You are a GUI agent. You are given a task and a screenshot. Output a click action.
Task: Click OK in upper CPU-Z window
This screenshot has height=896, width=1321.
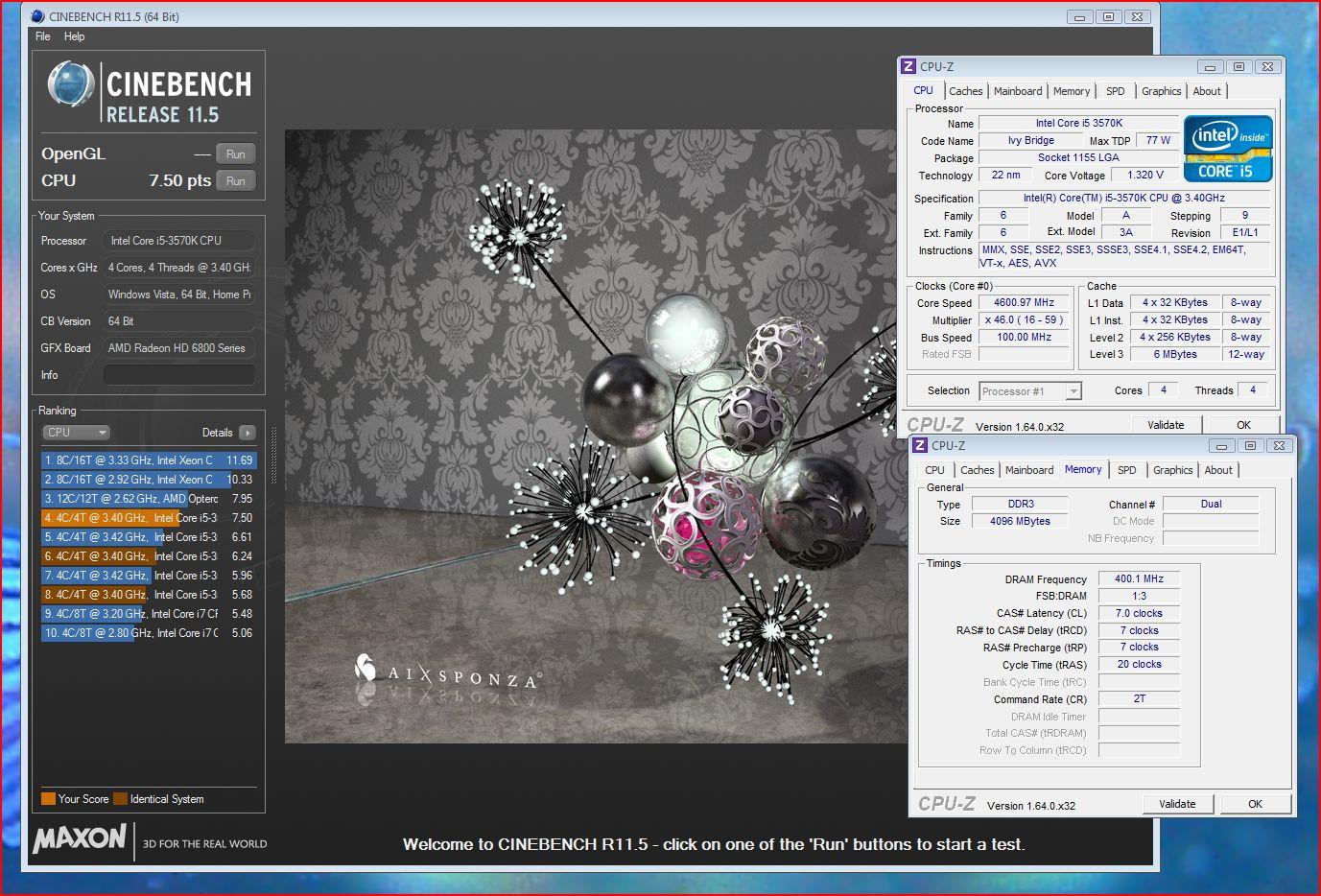coord(1243,425)
